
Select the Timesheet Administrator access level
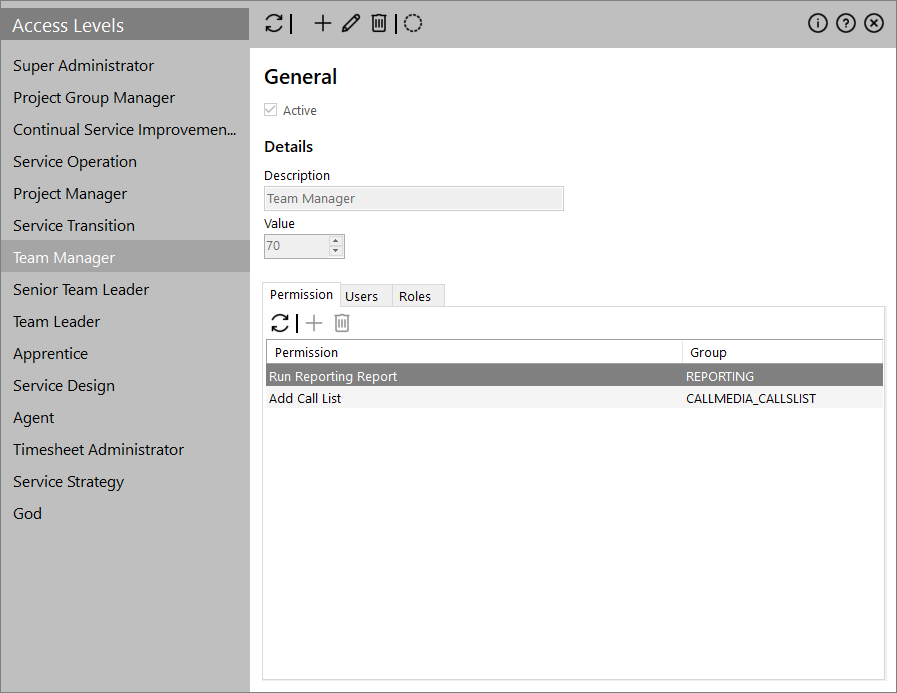pos(98,450)
